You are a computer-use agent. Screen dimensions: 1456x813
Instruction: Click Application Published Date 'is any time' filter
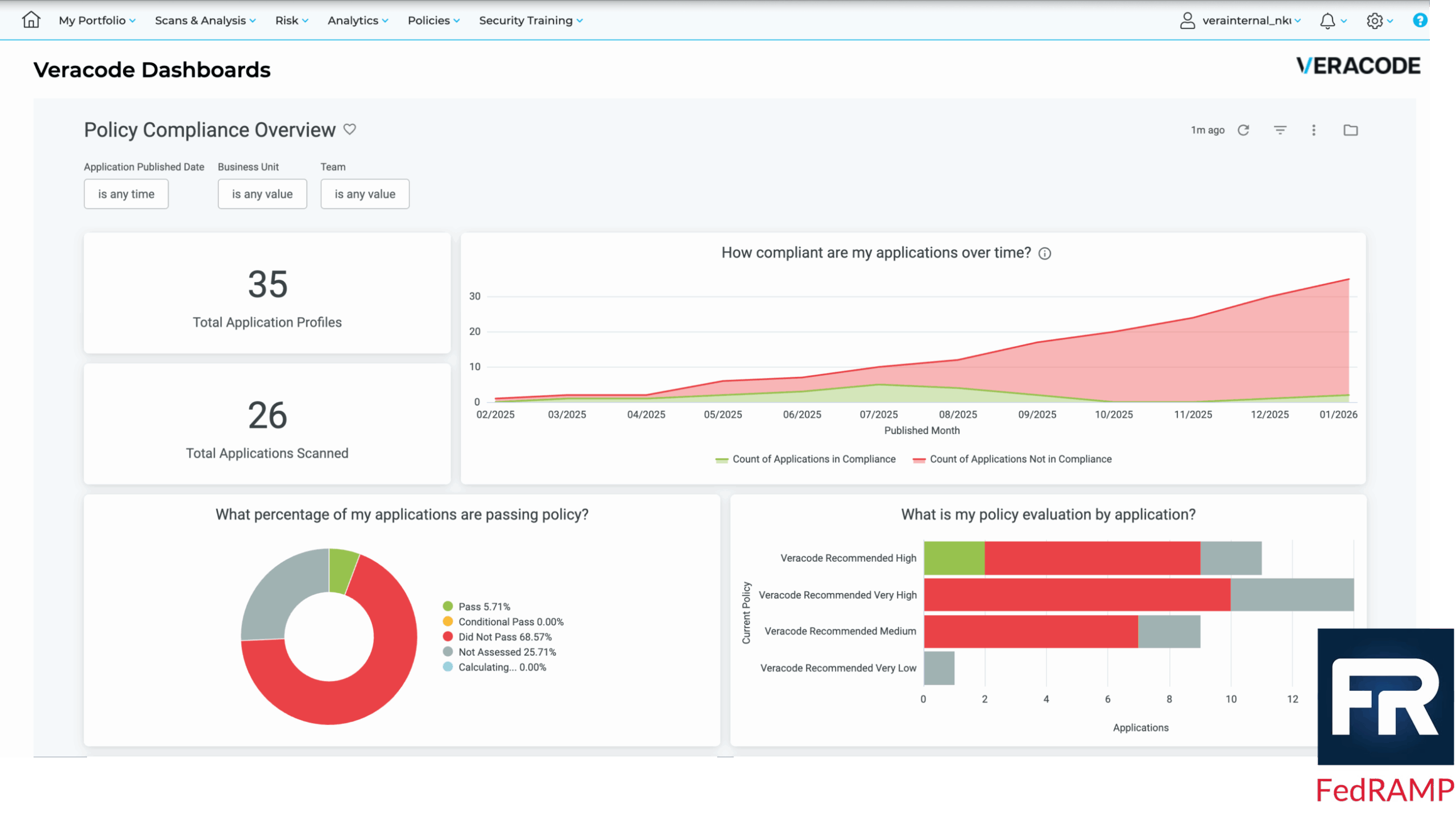(x=126, y=194)
